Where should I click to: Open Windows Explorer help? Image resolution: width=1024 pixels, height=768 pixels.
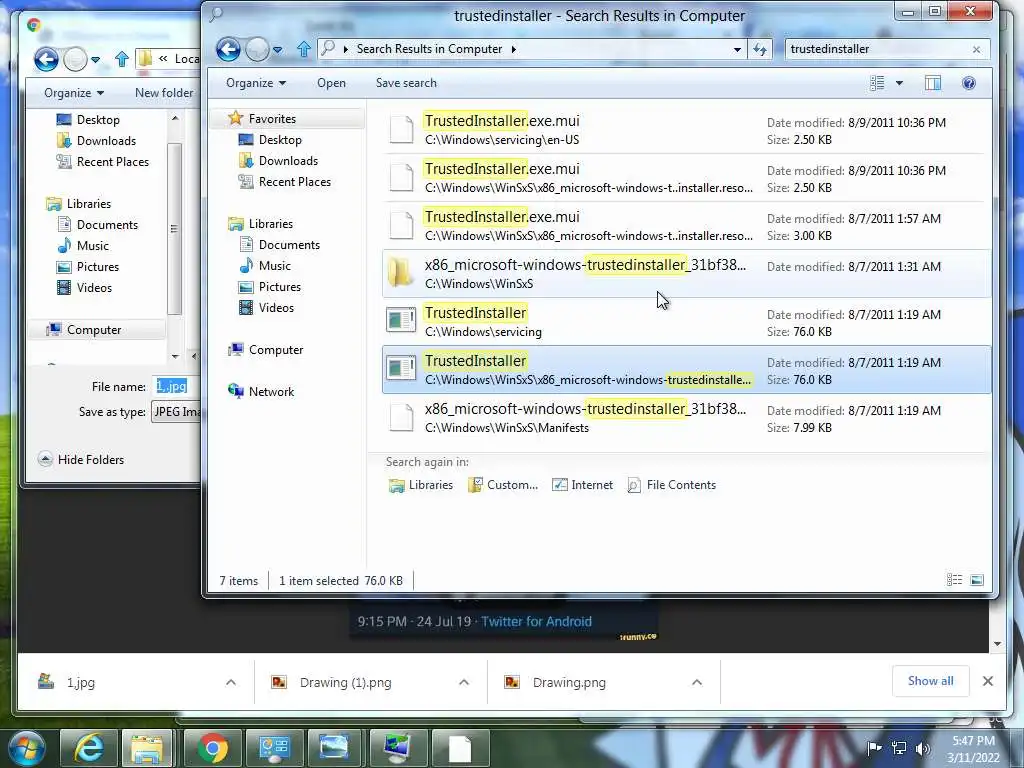969,83
